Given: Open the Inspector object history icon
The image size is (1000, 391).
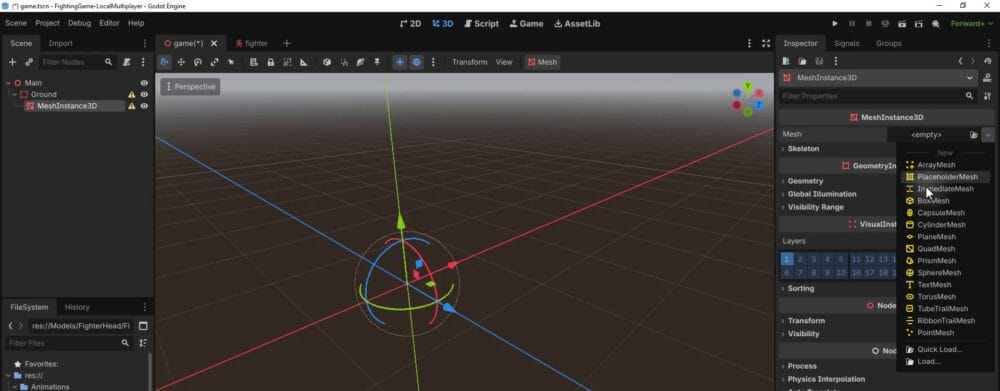Looking at the screenshot, I should click(987, 61).
